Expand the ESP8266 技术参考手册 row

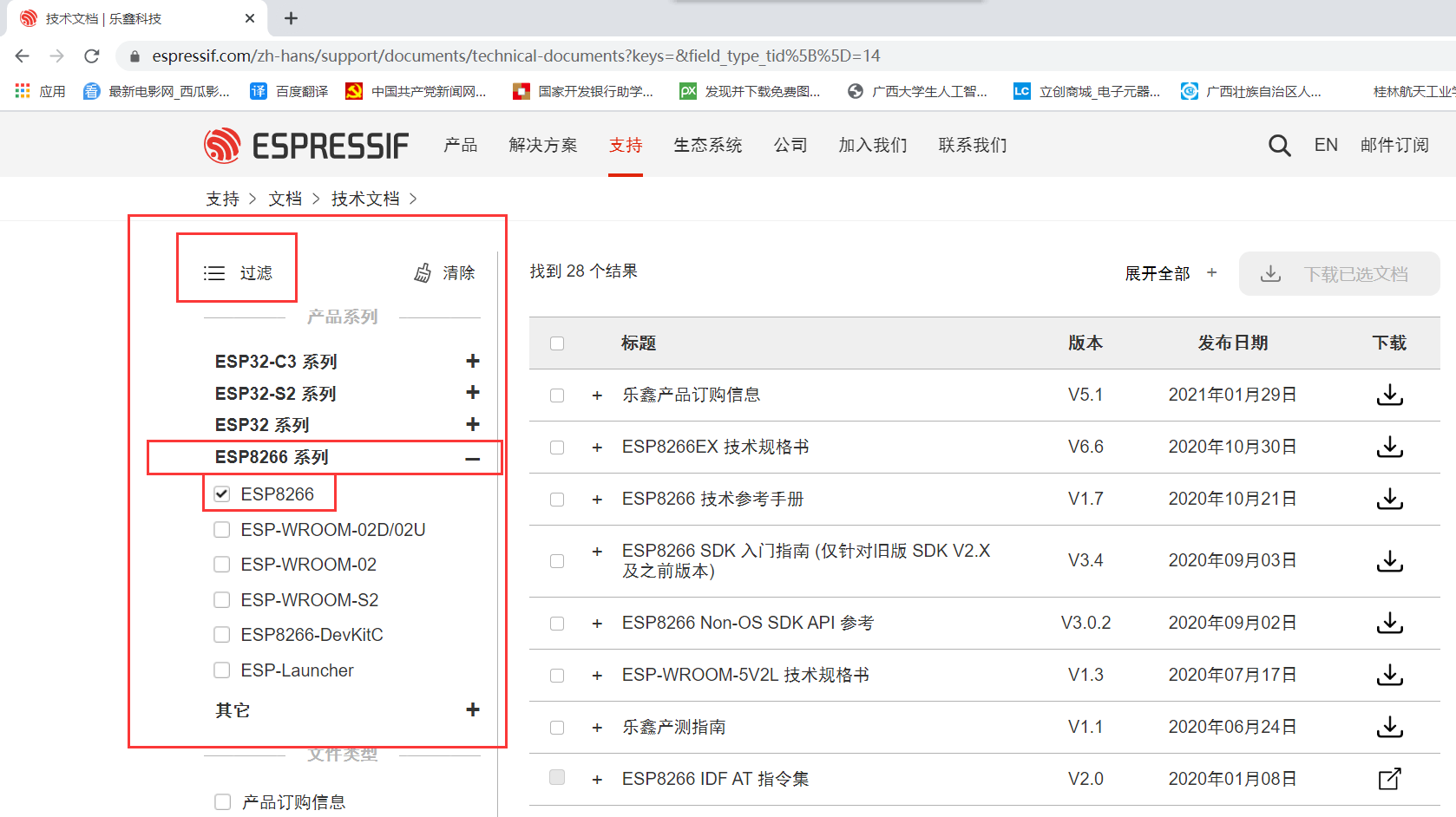click(597, 500)
